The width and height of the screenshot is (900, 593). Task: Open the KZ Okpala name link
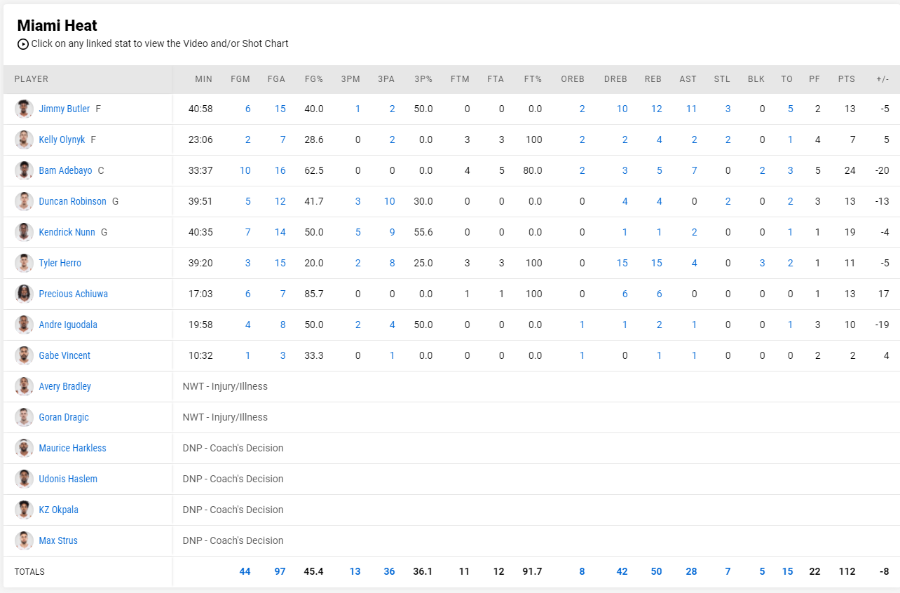pyautogui.click(x=59, y=510)
